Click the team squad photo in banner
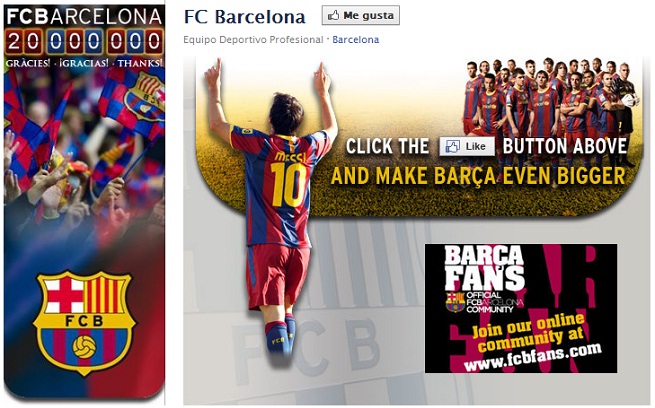Screen dimensions: 655x408 pos(550,98)
